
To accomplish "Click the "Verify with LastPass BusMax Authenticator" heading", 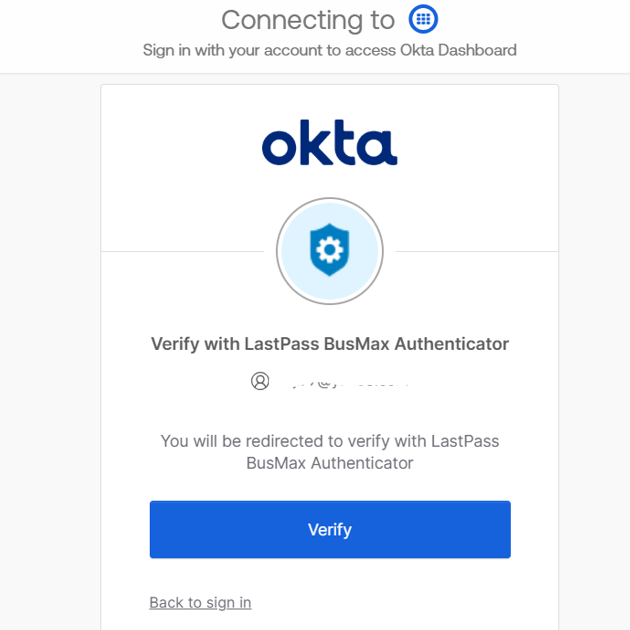I will [329, 344].
